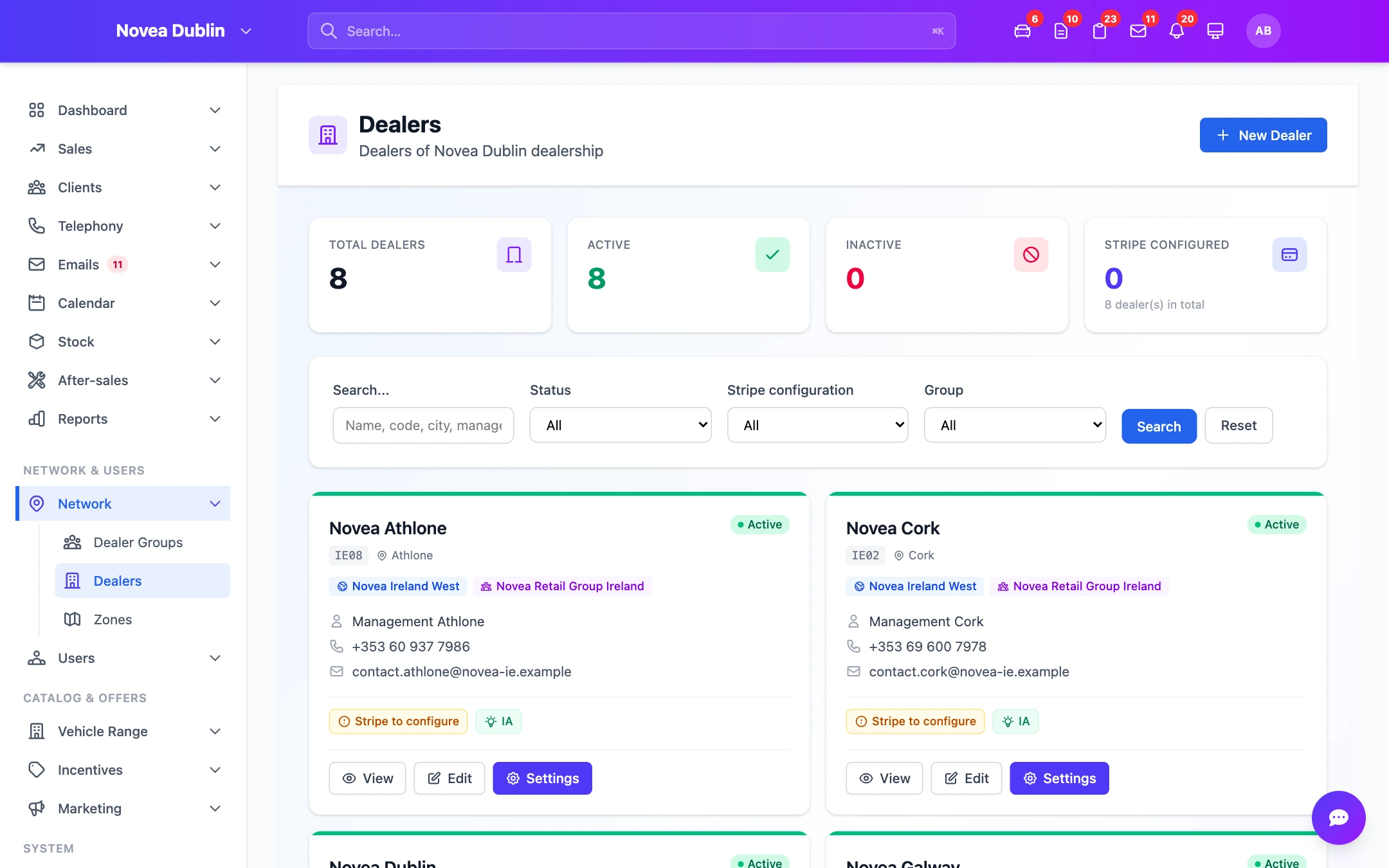Open the clipboard icon with badge 23
Screen dimensions: 1389x868
[1100, 31]
